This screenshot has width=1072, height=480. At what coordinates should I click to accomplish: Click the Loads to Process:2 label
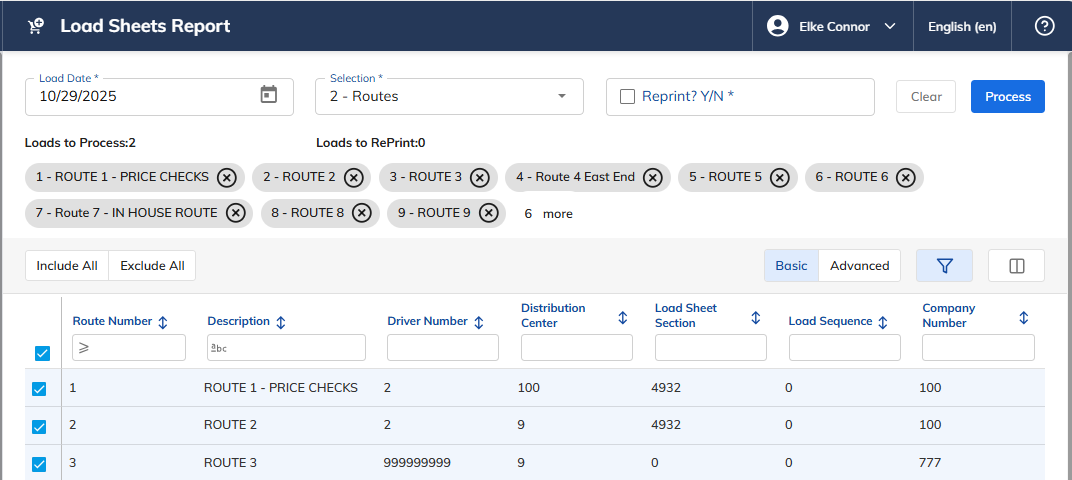[x=80, y=143]
